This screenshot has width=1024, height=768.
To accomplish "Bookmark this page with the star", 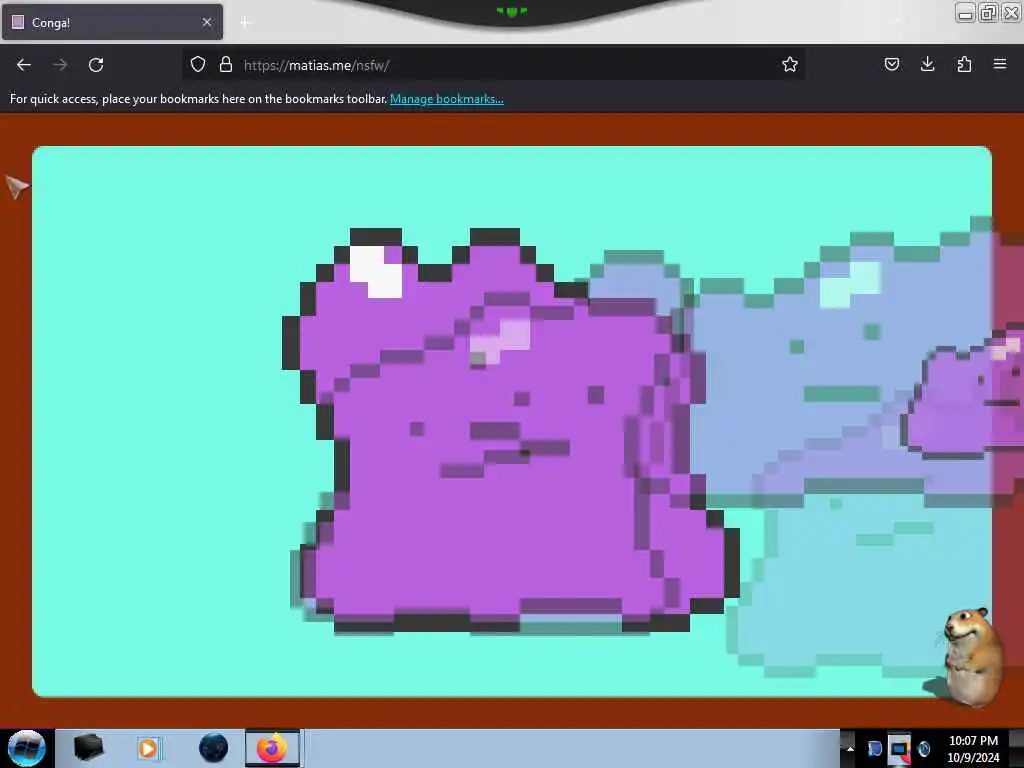I will [790, 64].
